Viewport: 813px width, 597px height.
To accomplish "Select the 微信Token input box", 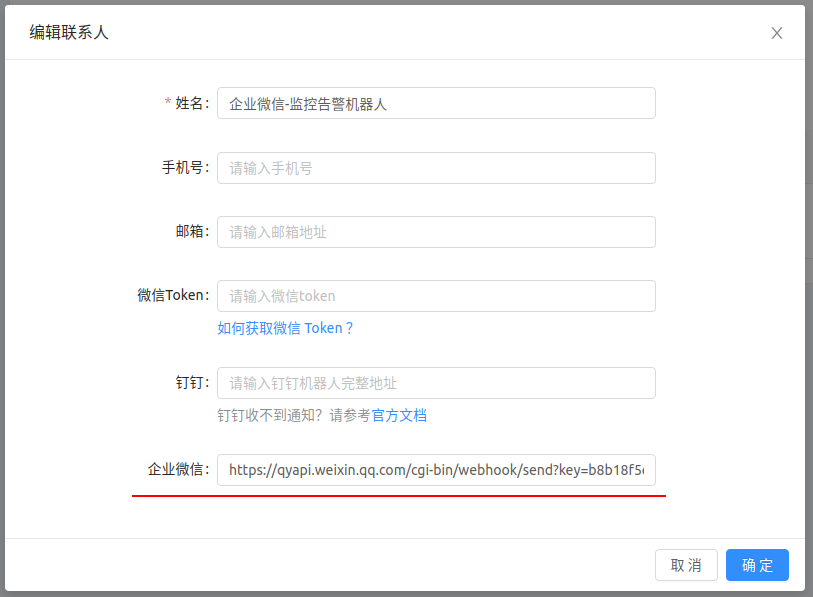I will coord(436,296).
